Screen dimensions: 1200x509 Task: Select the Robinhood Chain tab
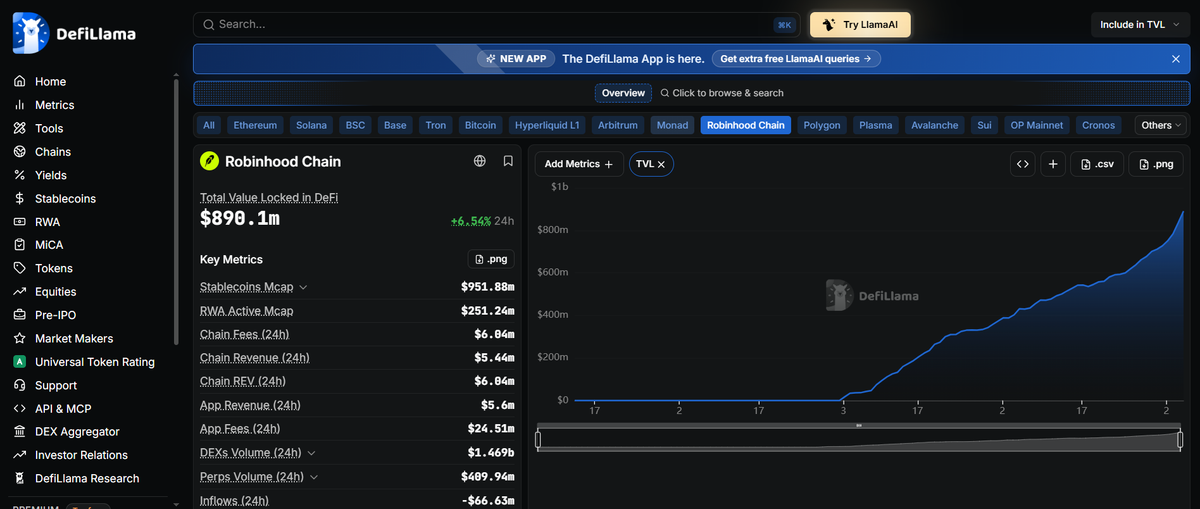[x=746, y=125]
